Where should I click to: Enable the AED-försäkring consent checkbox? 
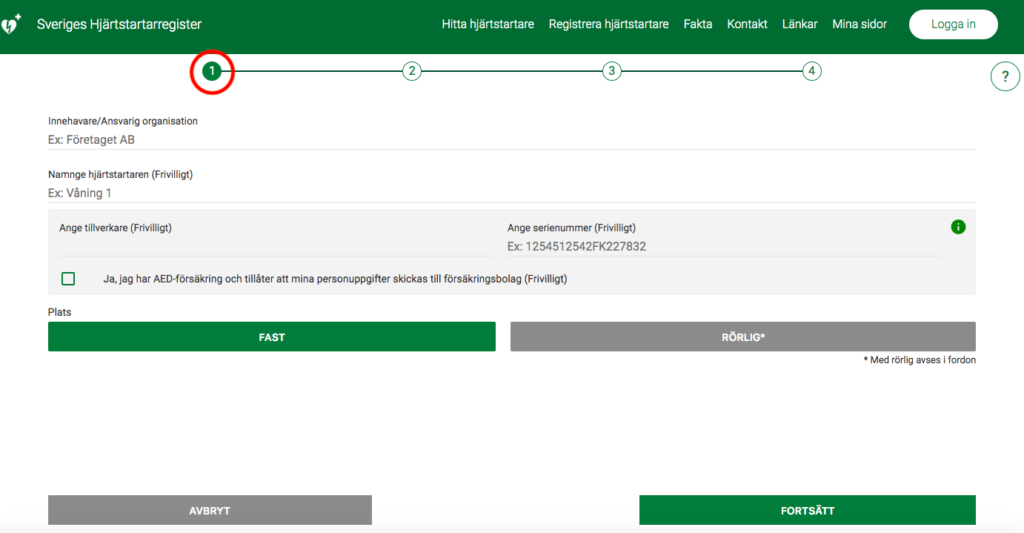tap(68, 279)
